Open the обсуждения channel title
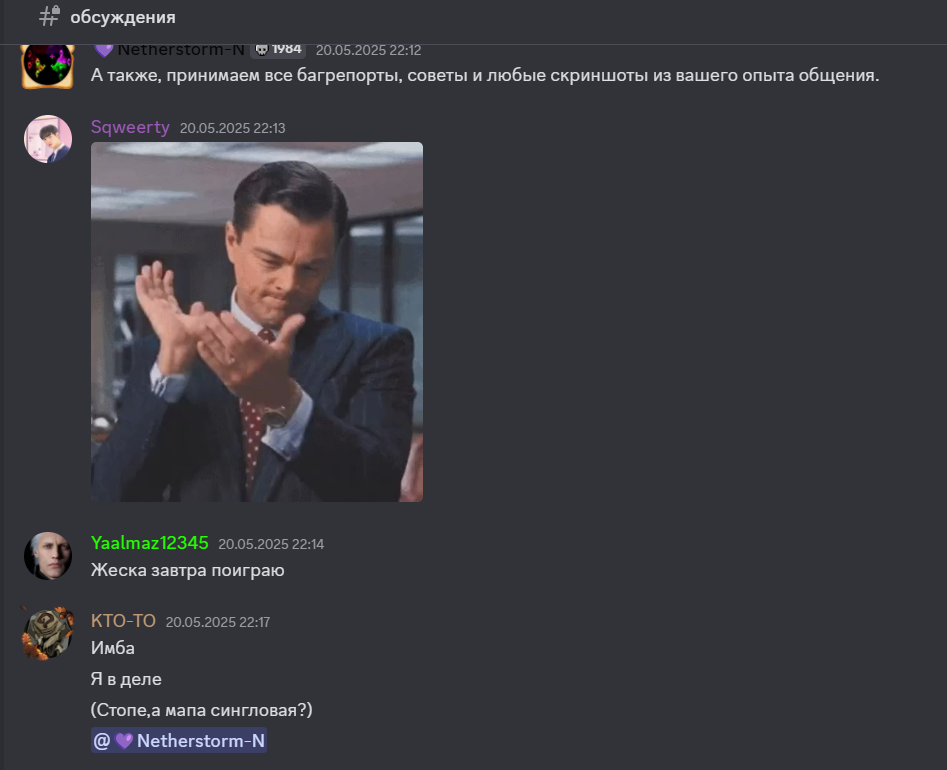This screenshot has height=770, width=947. 123,17
